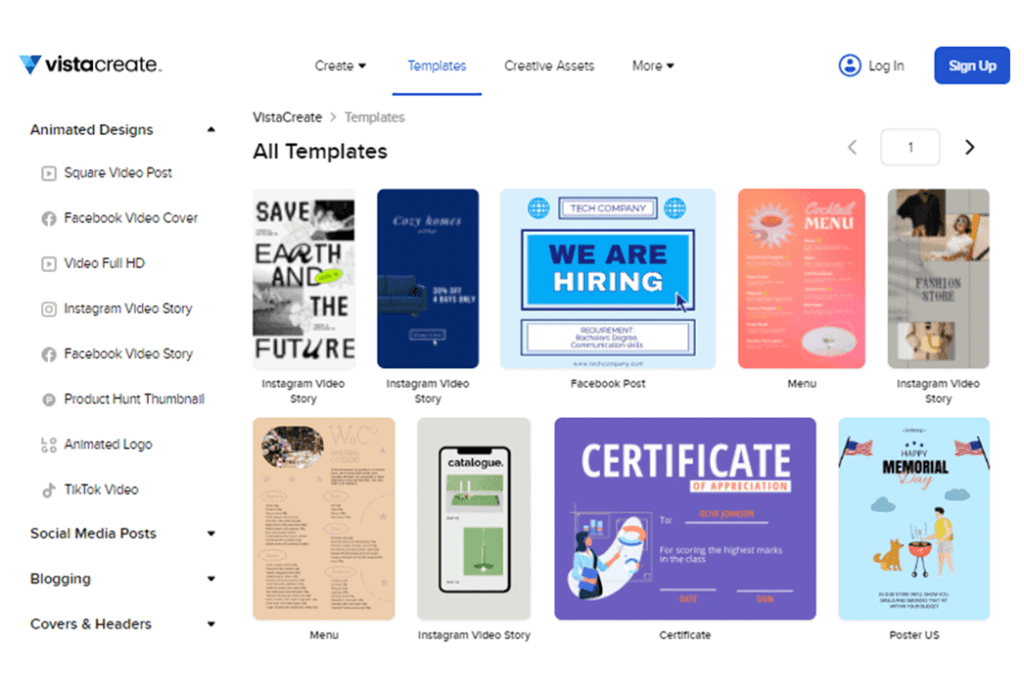Open the We Are Hiring template
Screen dimensions: 1024x697
608,278
